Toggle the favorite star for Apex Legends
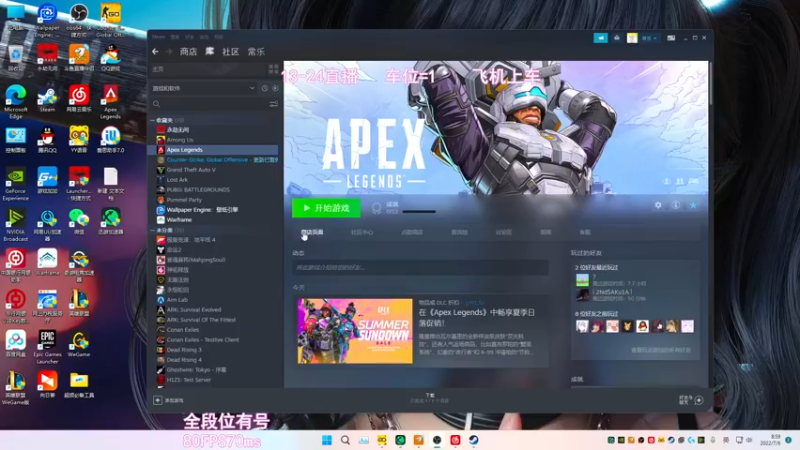800x450 pixels. 693,205
